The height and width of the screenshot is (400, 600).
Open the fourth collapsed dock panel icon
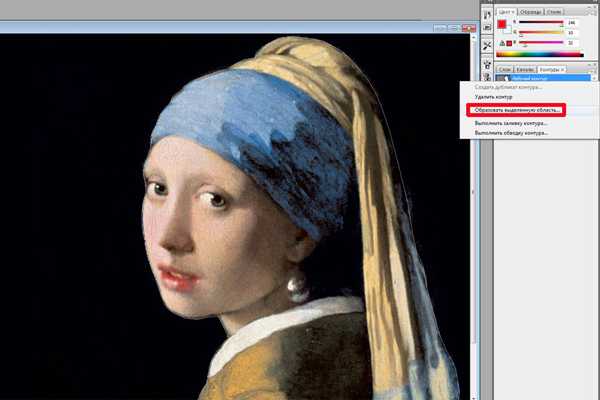[x=487, y=64]
